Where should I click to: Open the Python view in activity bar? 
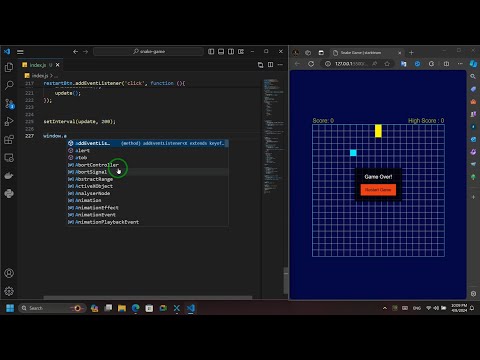click(9, 193)
